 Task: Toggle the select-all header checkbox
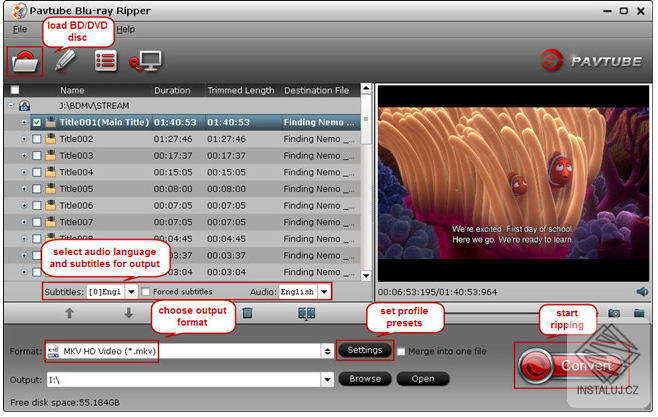pos(15,90)
